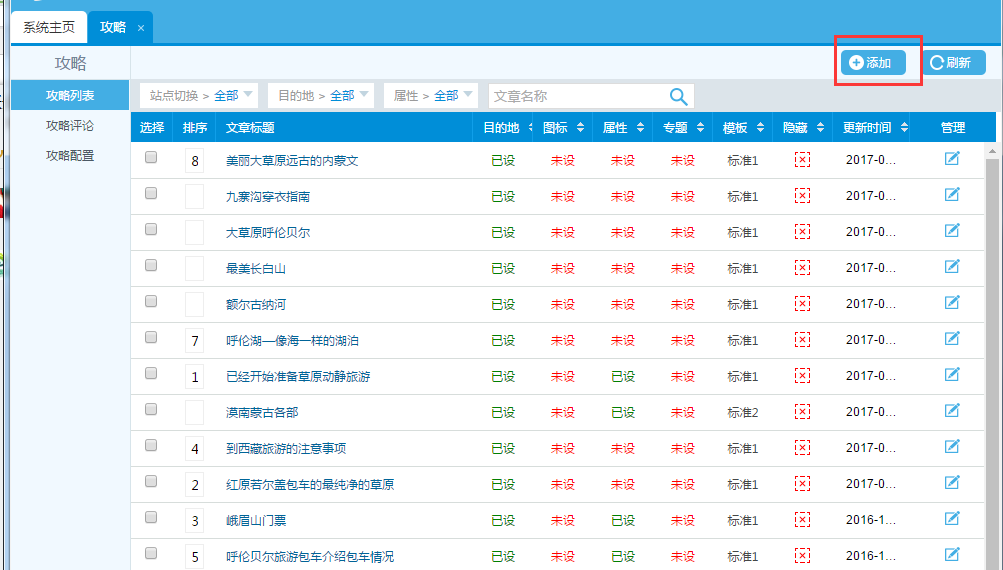Tick checkbox beside 到西藏旅游的注意事项
This screenshot has height=570, width=1003.
tap(151, 445)
